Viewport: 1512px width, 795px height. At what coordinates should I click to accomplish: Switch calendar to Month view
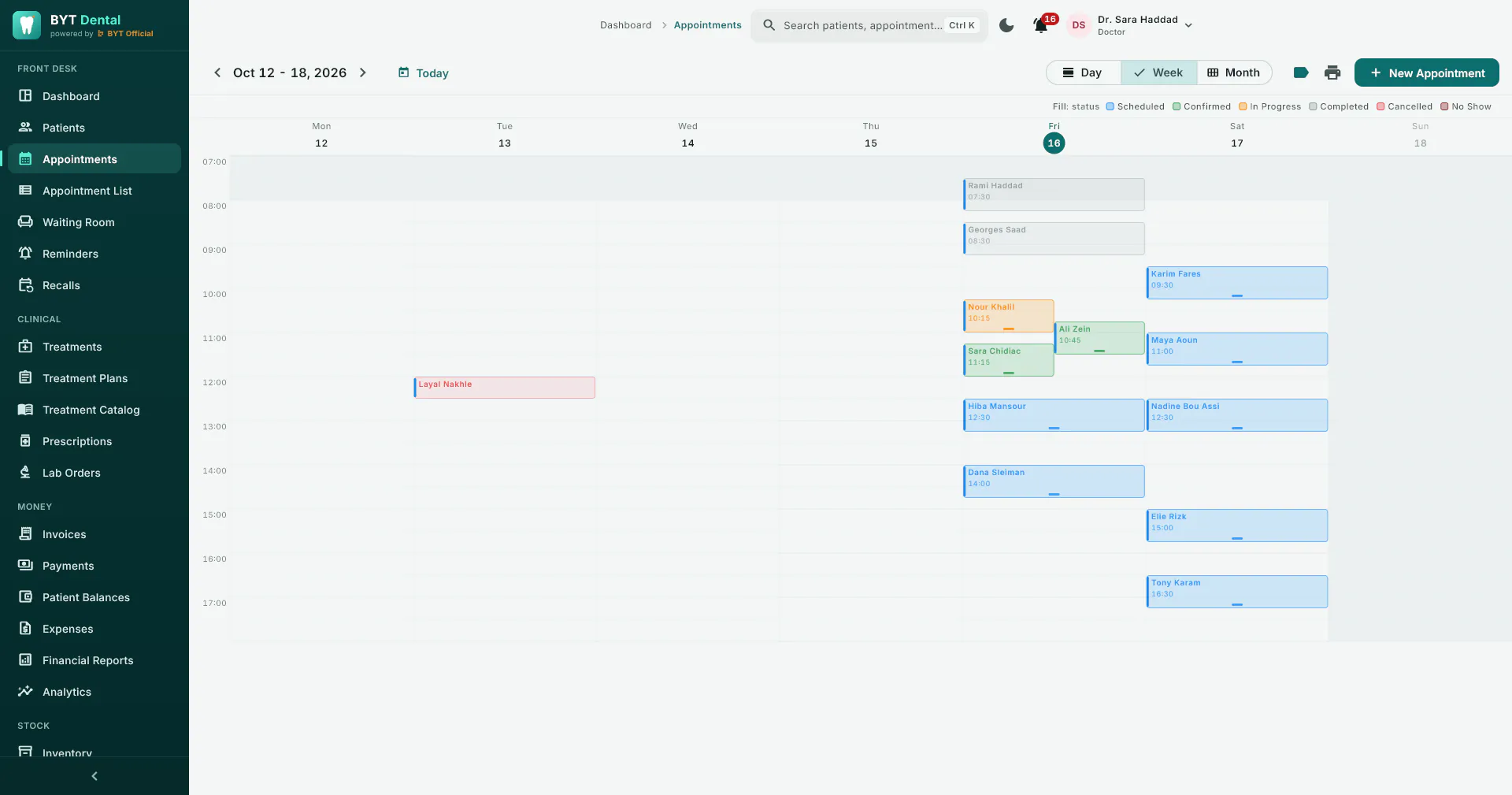point(1234,72)
